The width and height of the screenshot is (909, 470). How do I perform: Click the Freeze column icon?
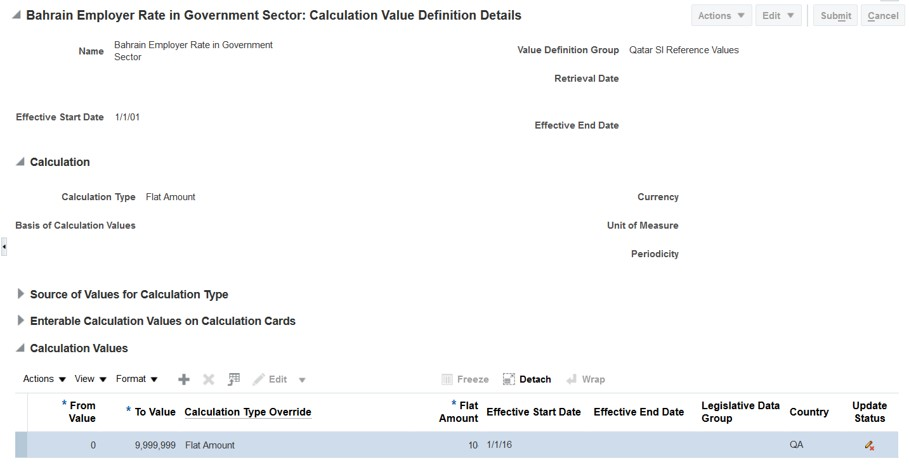448,380
